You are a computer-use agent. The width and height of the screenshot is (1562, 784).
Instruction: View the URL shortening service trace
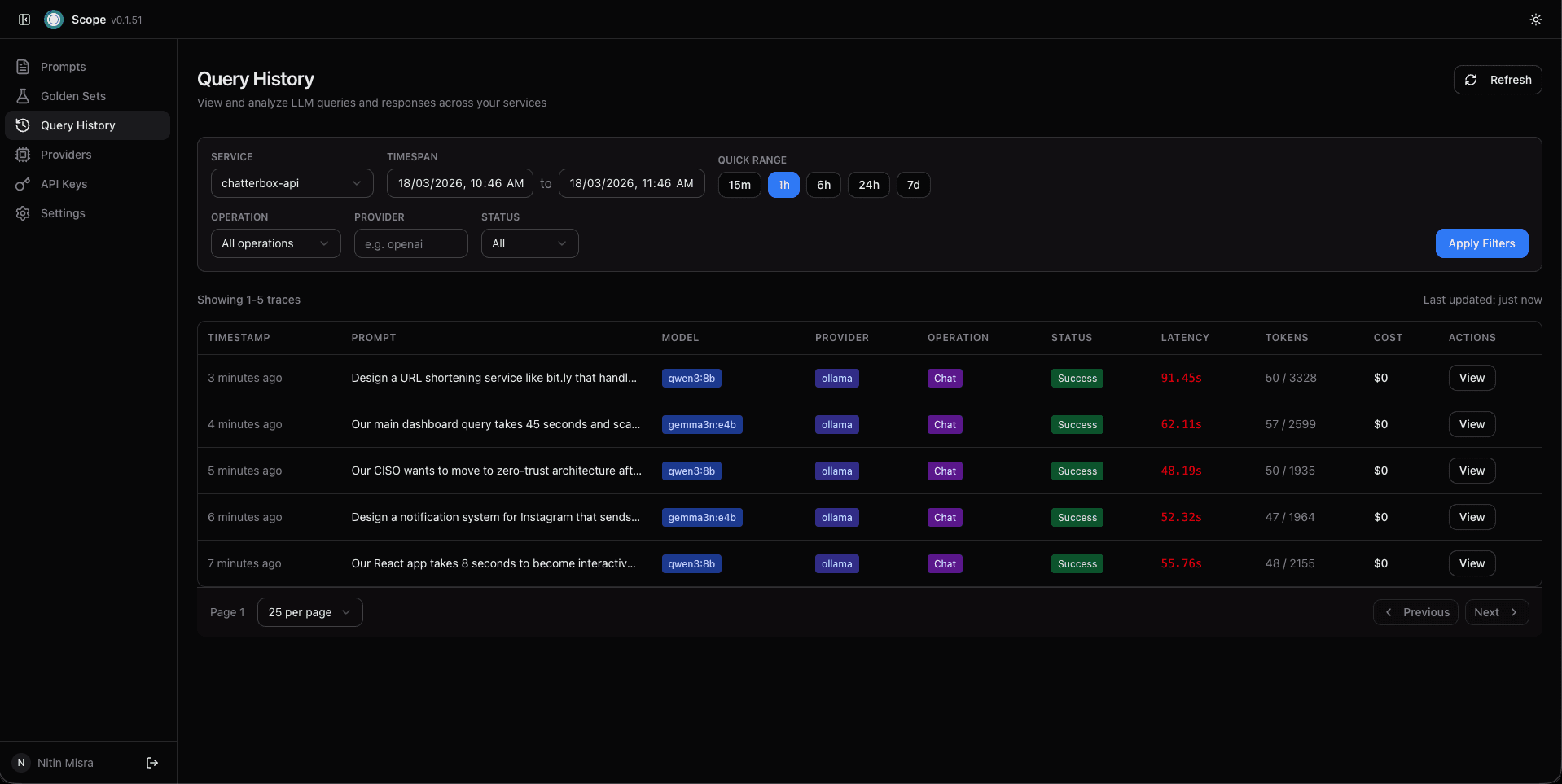1471,377
